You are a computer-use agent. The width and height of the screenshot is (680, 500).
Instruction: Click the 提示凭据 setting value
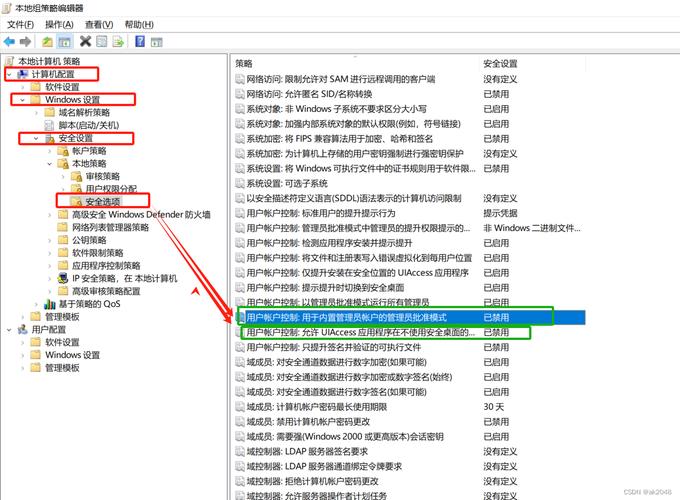500,213
